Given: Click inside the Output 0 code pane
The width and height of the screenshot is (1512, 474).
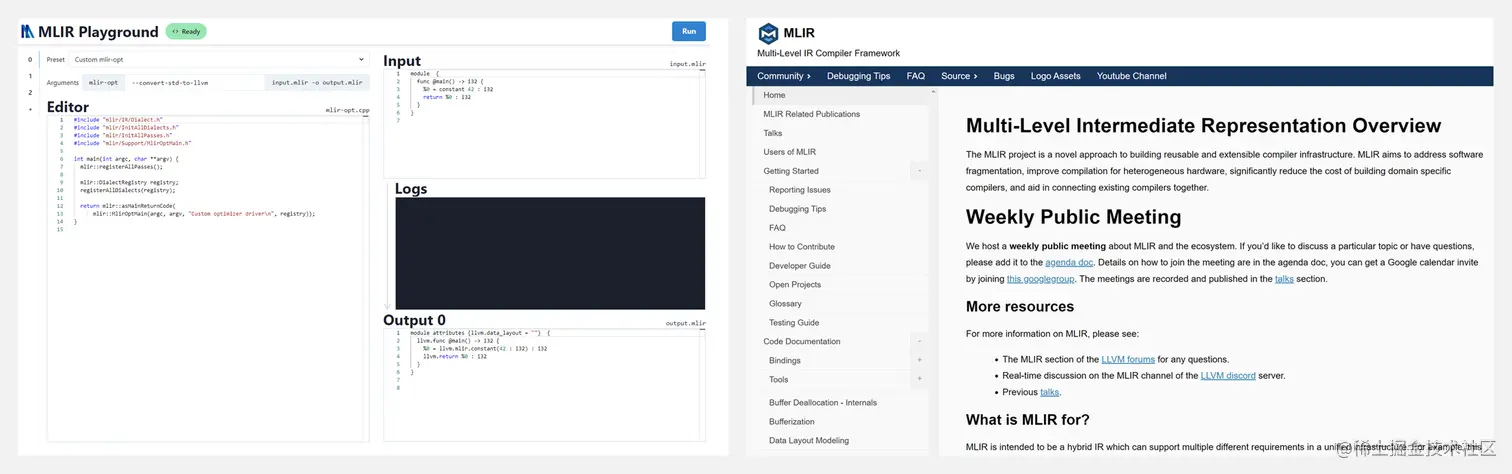Looking at the screenshot, I should 544,384.
